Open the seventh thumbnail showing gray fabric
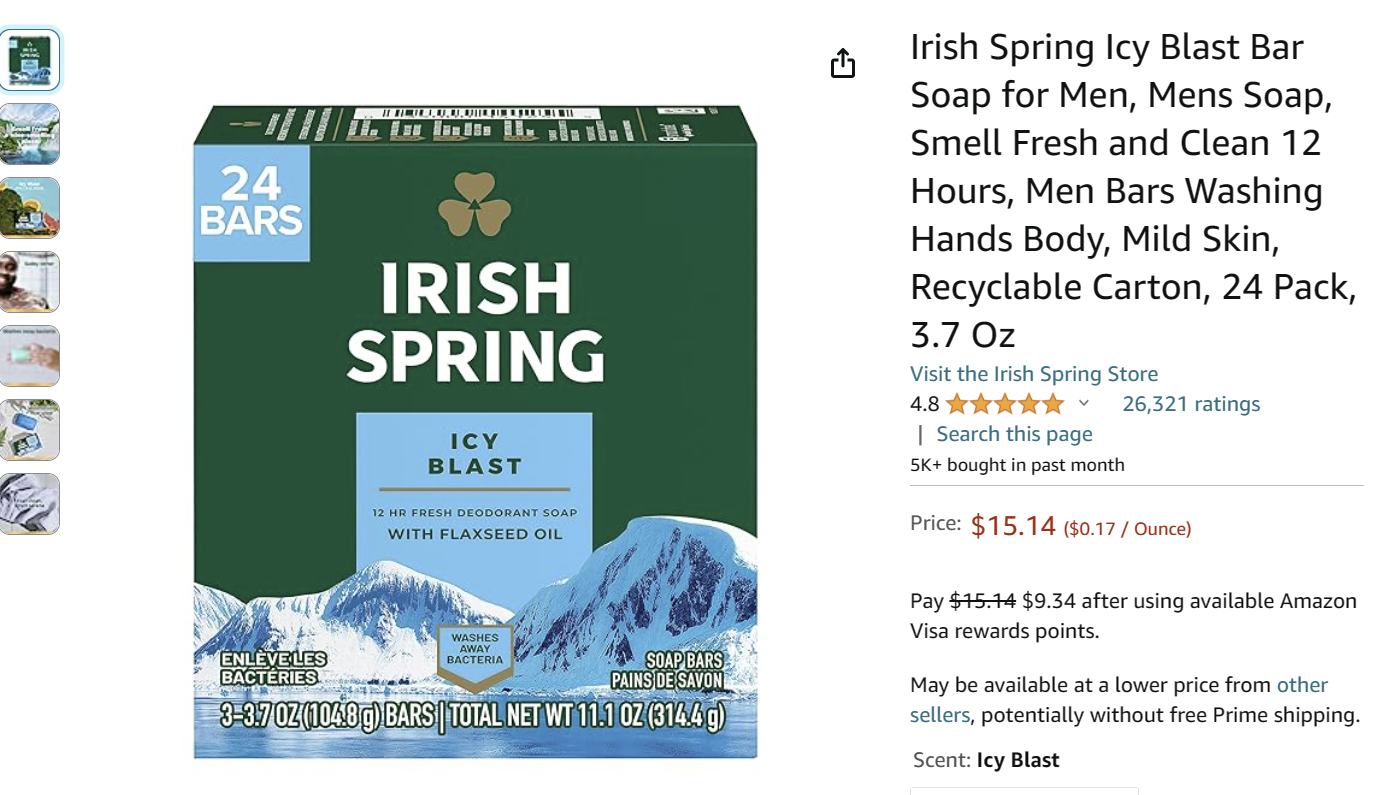 point(30,504)
